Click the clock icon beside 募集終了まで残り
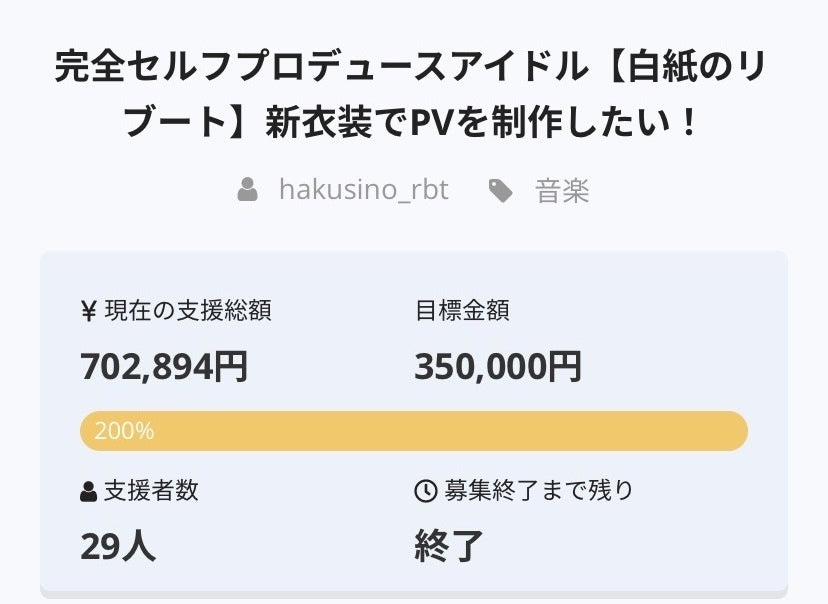The height and width of the screenshot is (604, 828). point(425,491)
